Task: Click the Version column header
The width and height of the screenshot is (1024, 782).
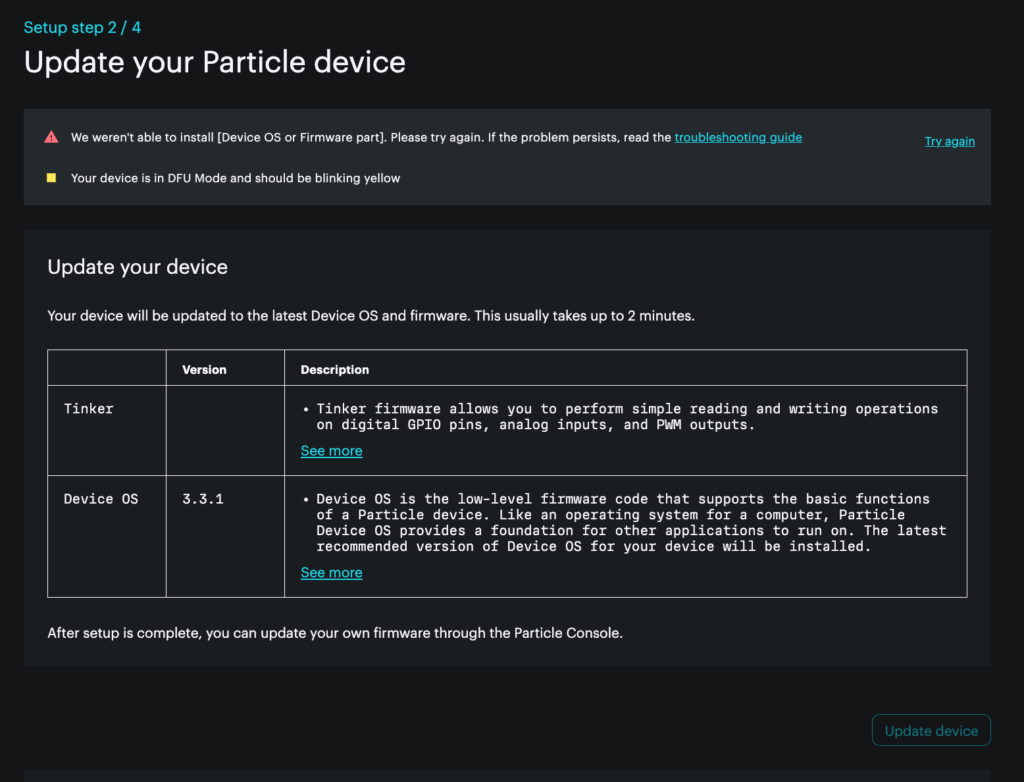Action: [x=204, y=370]
